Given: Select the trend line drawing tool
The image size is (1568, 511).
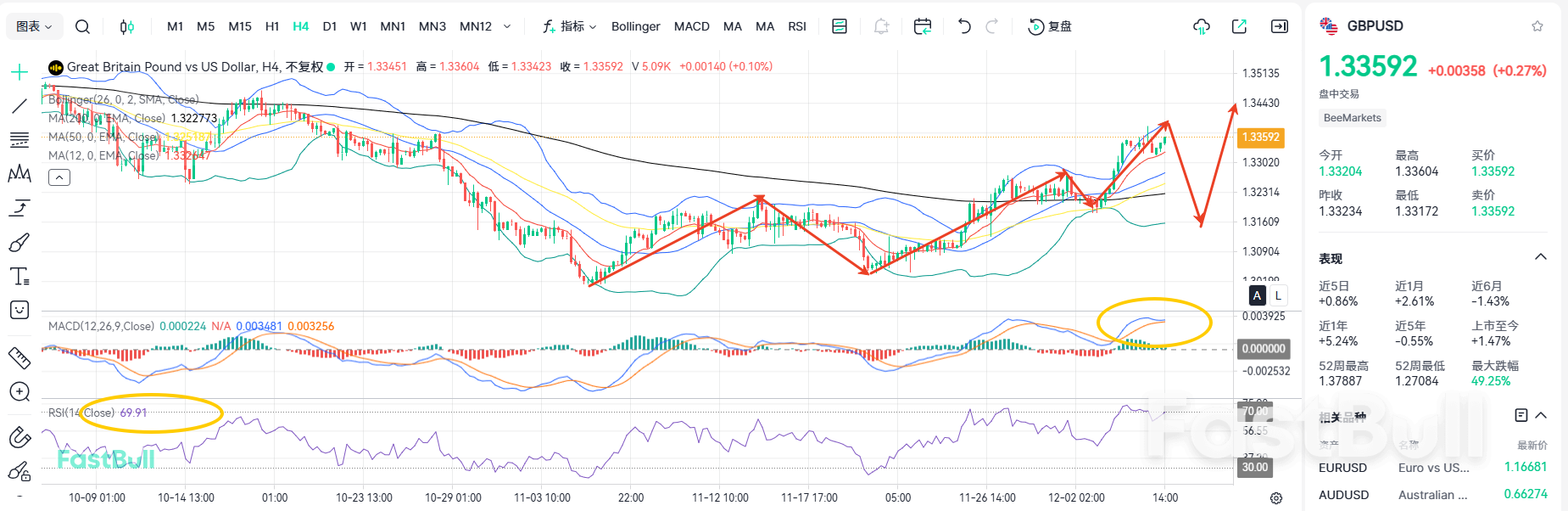Looking at the screenshot, I should point(20,106).
